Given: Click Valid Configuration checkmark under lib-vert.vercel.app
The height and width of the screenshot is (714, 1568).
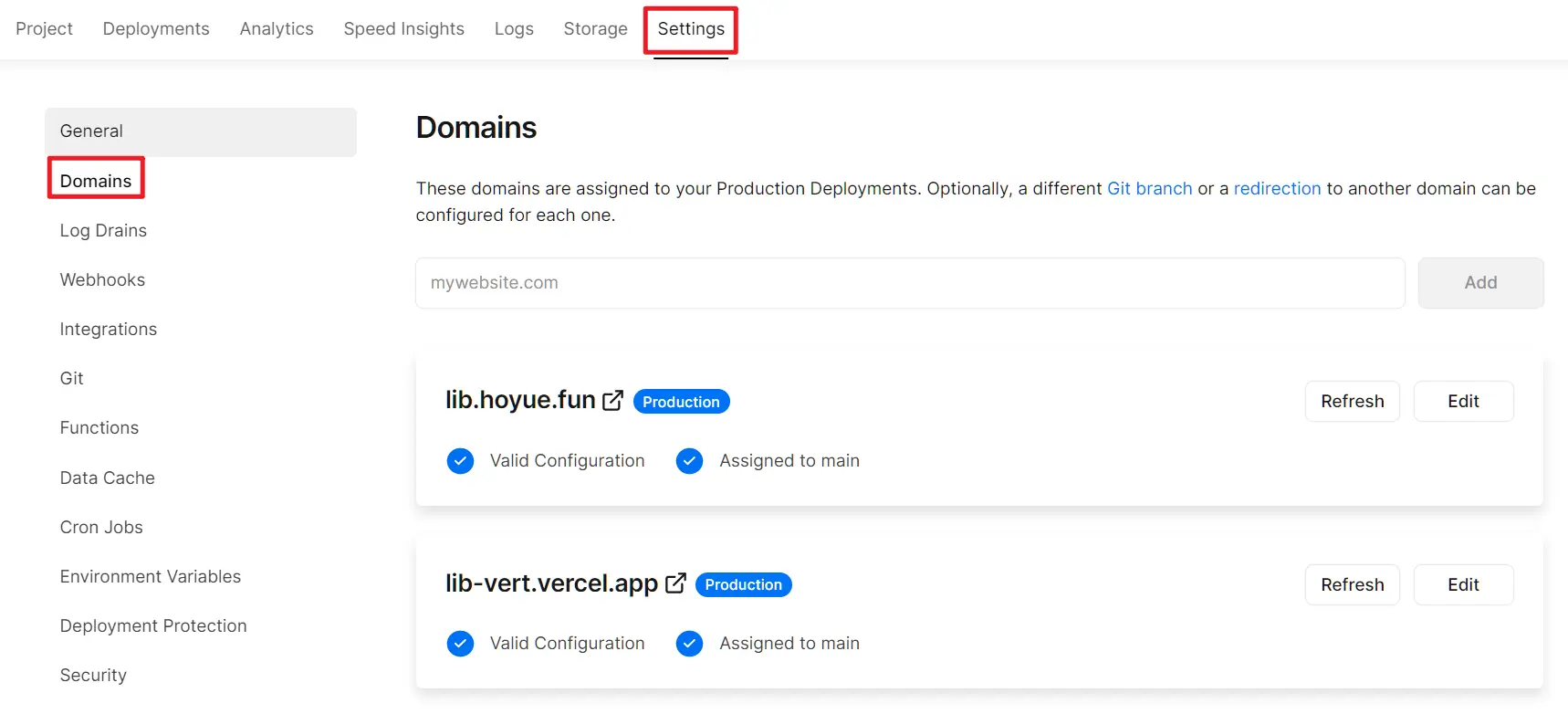Looking at the screenshot, I should point(460,644).
